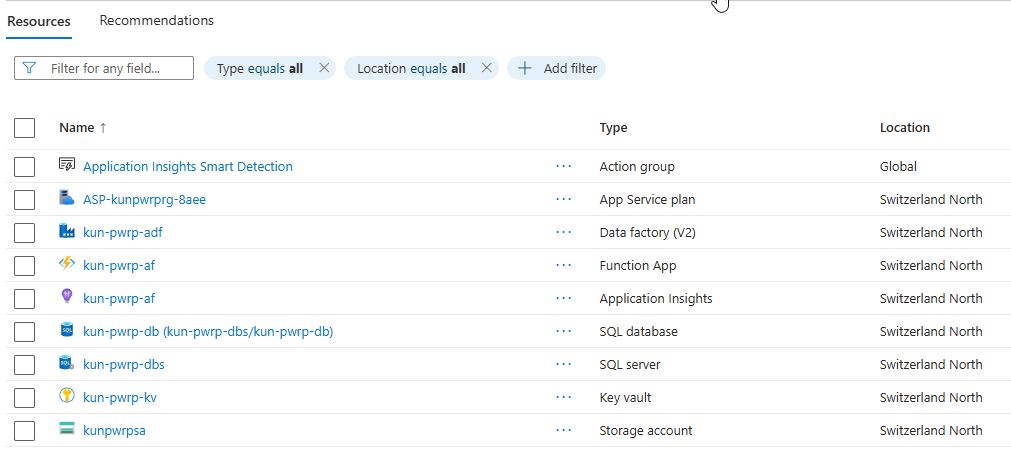Tick the checkbox for the Function App row
The height and width of the screenshot is (459, 1011).
pos(25,266)
